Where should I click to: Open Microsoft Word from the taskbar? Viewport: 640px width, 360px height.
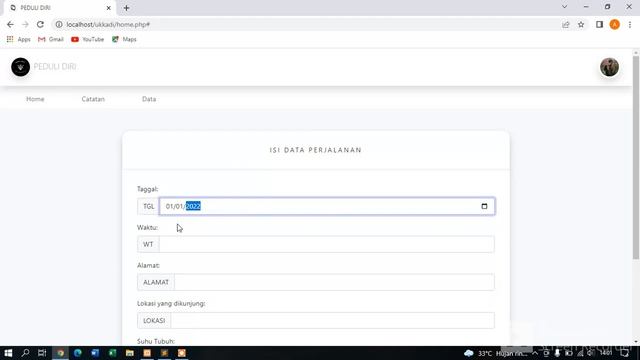pyautogui.click(x=95, y=353)
